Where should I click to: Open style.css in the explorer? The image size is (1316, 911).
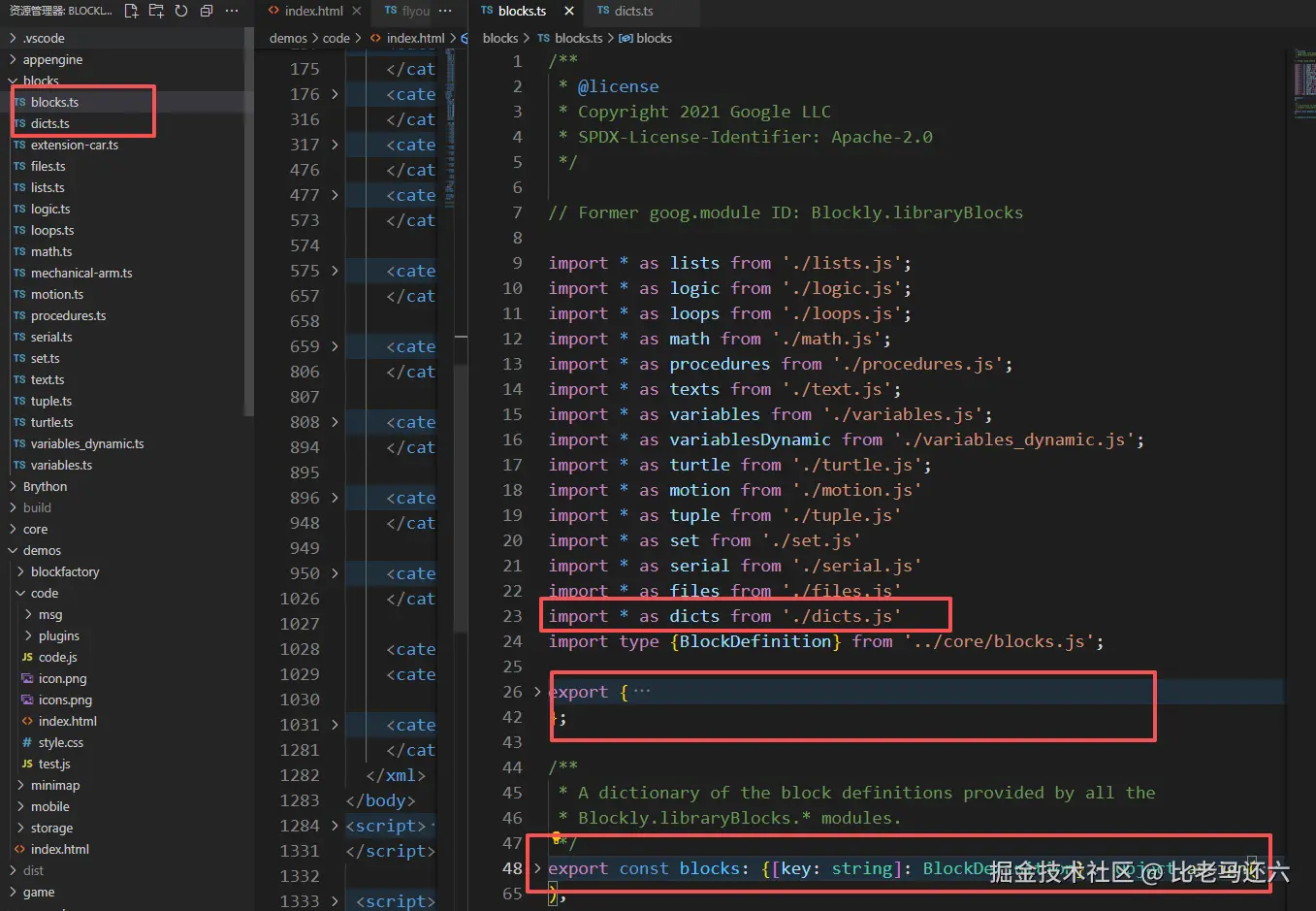point(60,742)
